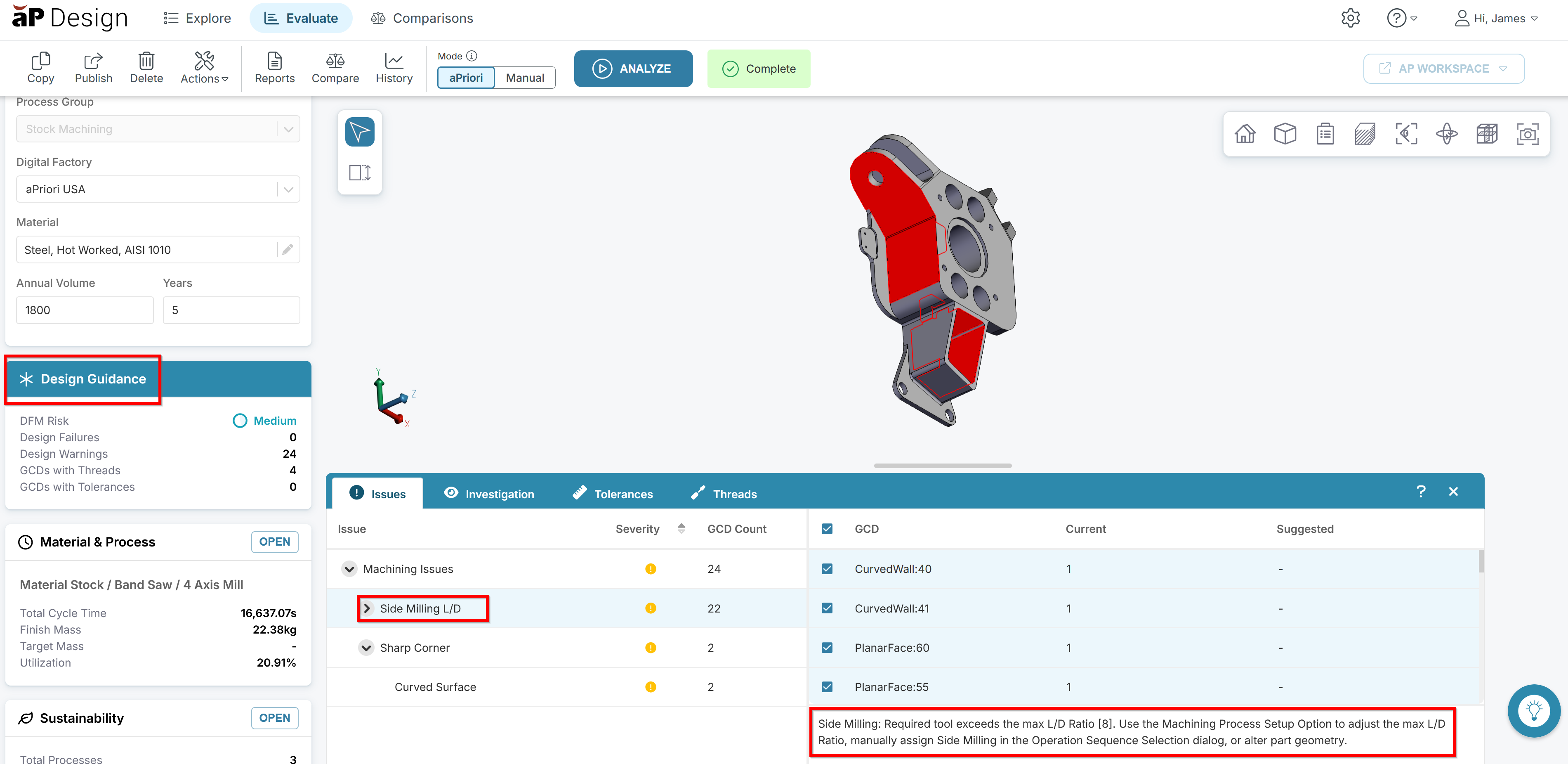This screenshot has height=764, width=1568.
Task: Go to the Comparisons tab
Action: pyautogui.click(x=422, y=18)
